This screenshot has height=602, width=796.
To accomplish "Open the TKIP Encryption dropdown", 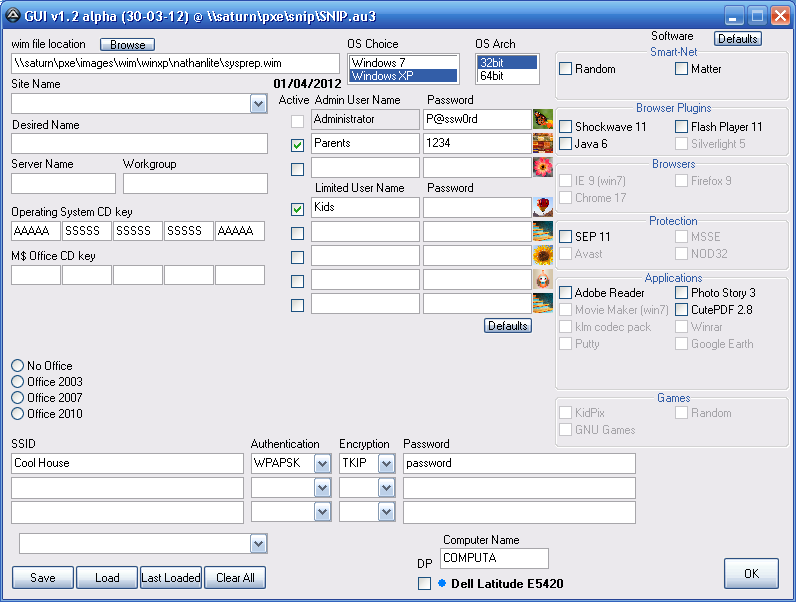I will click(x=386, y=463).
